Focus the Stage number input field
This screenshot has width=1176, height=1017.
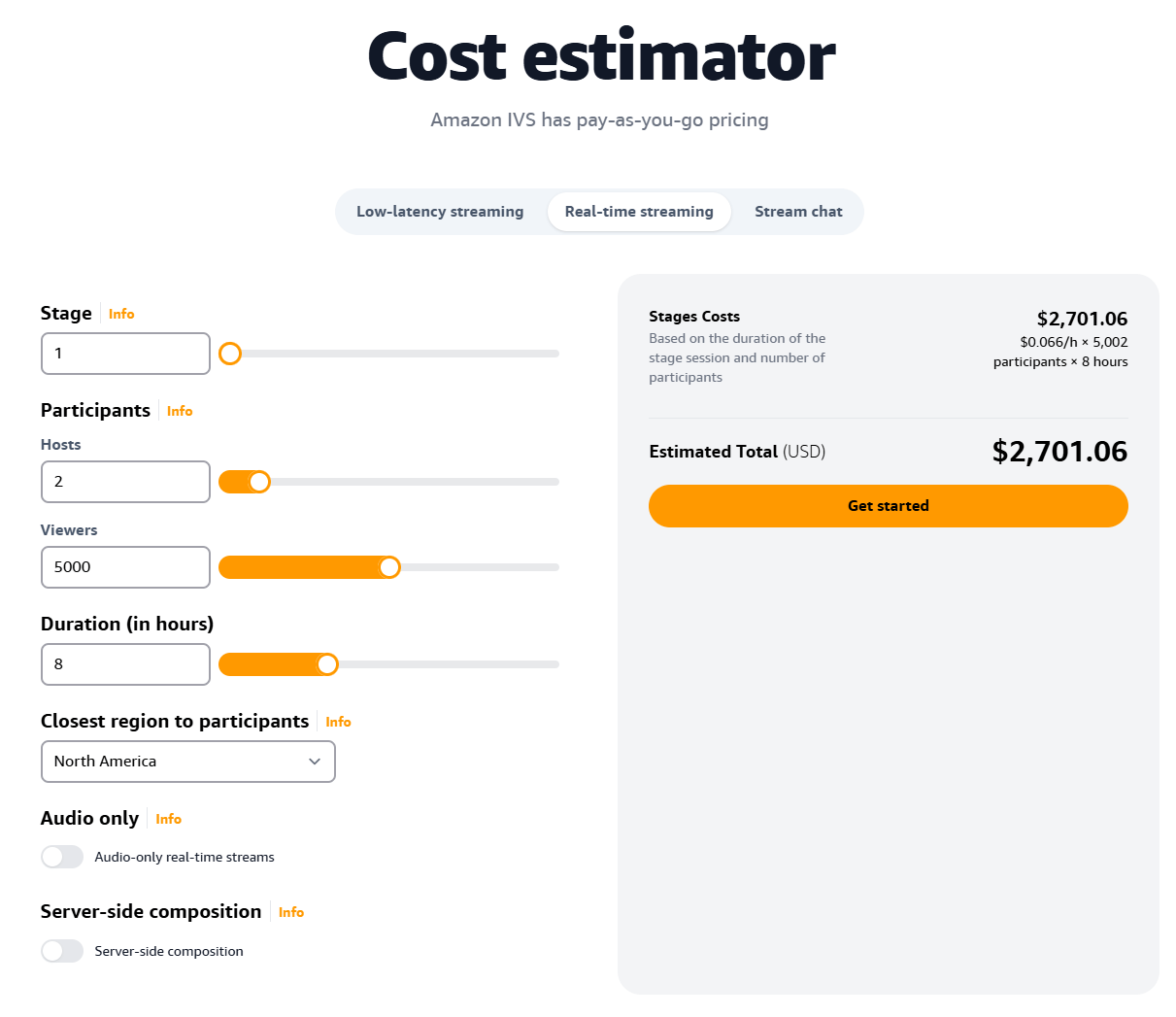coord(125,354)
